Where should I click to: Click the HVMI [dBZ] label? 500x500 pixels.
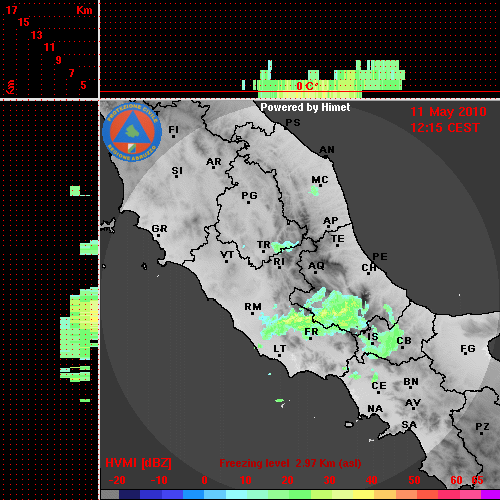138,463
